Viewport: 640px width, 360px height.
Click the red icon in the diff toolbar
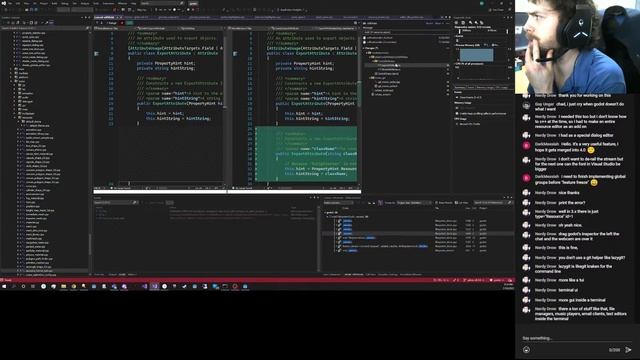click(x=122, y=23)
